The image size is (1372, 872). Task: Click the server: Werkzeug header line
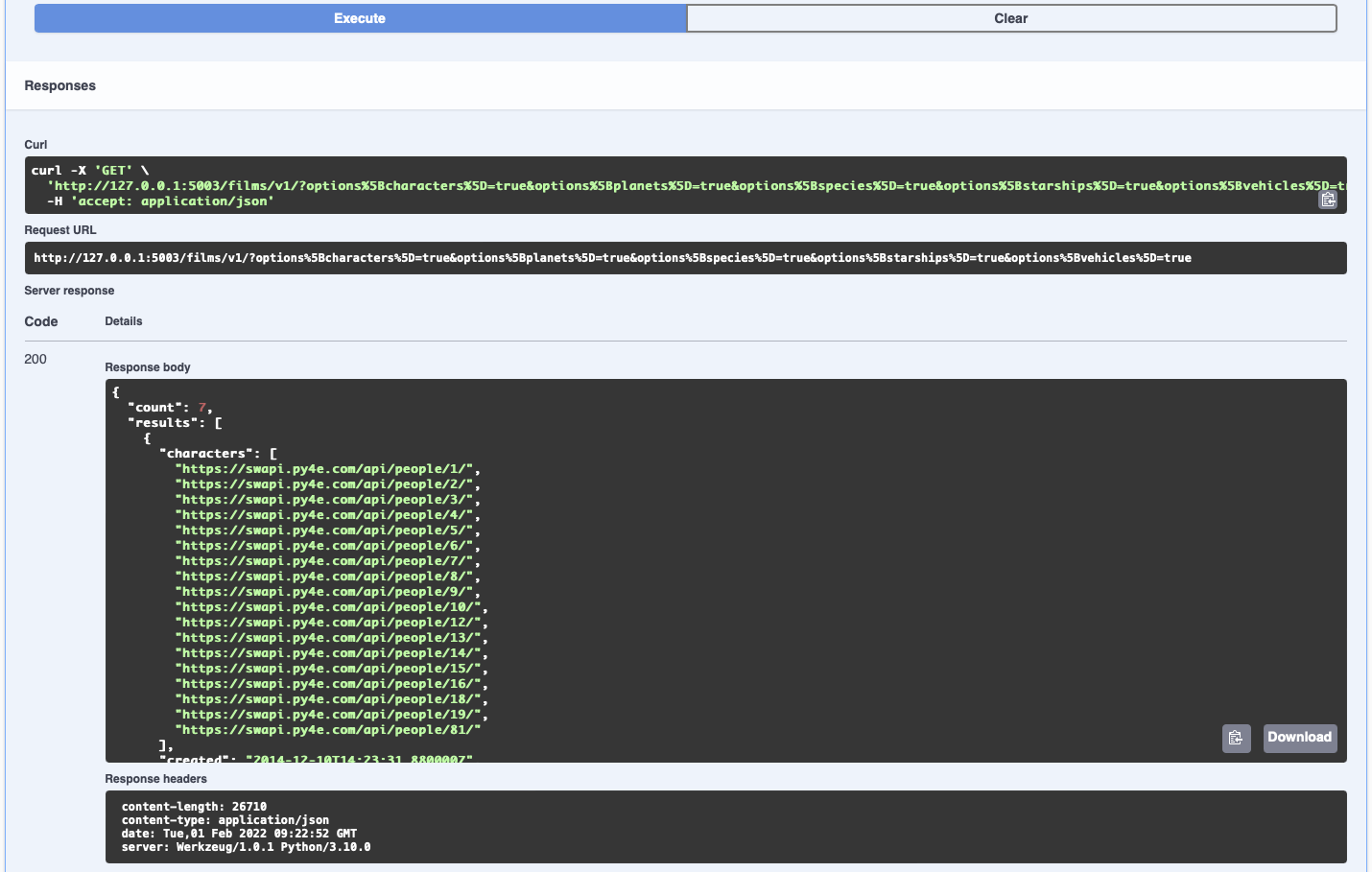coord(246,847)
